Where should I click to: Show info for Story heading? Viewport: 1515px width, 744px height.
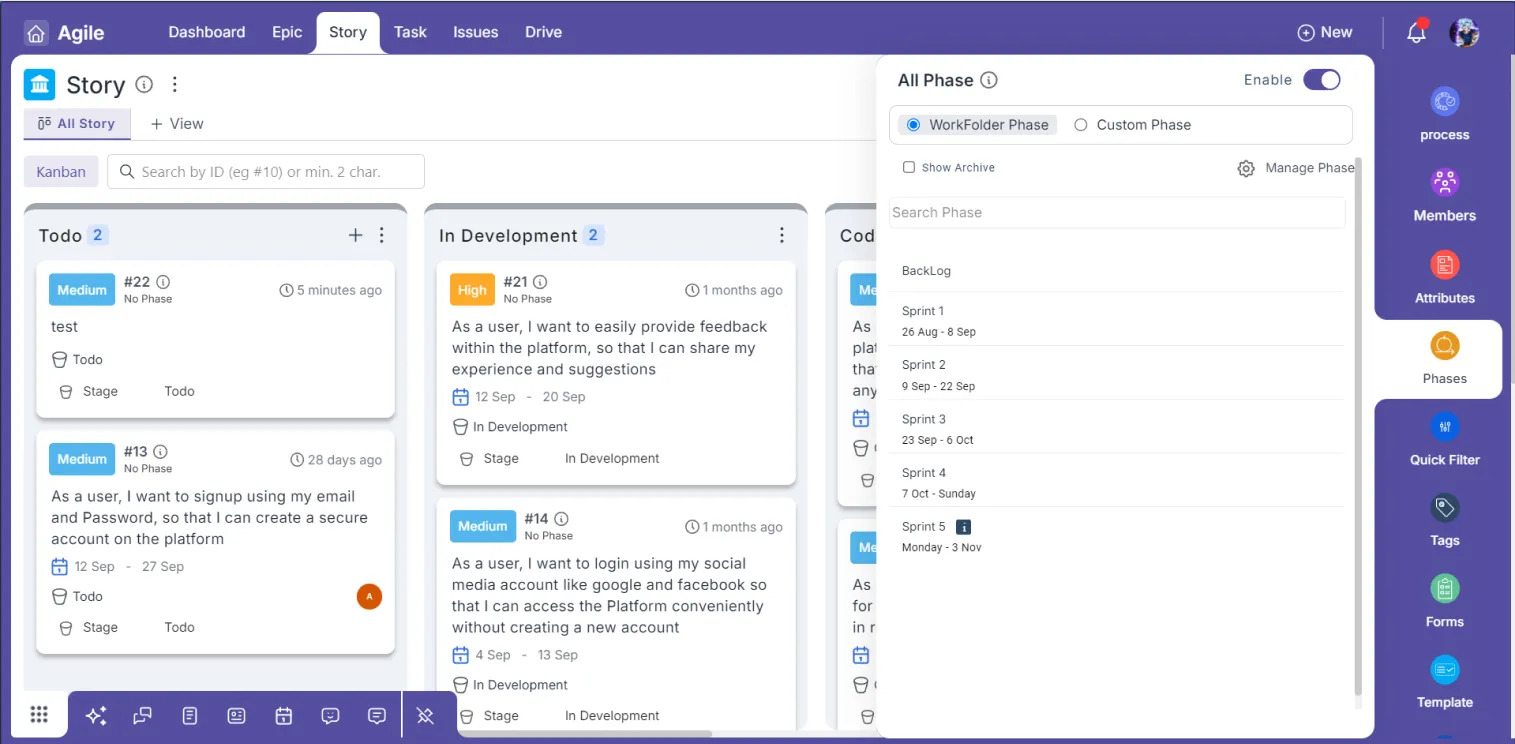point(144,84)
